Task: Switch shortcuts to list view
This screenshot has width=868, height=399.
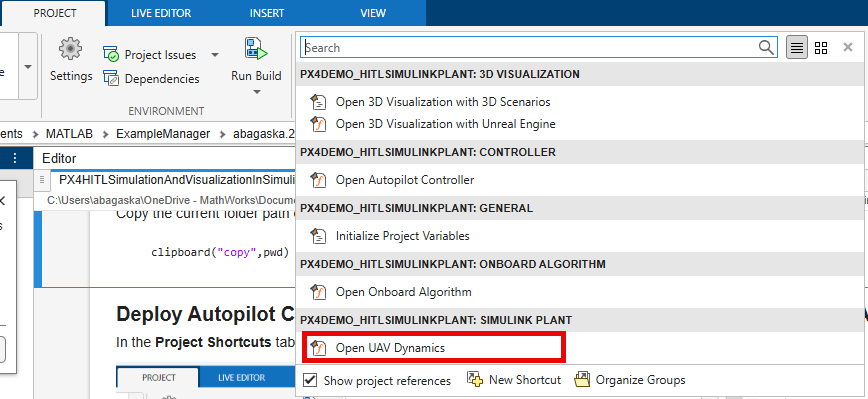Action: (x=797, y=48)
